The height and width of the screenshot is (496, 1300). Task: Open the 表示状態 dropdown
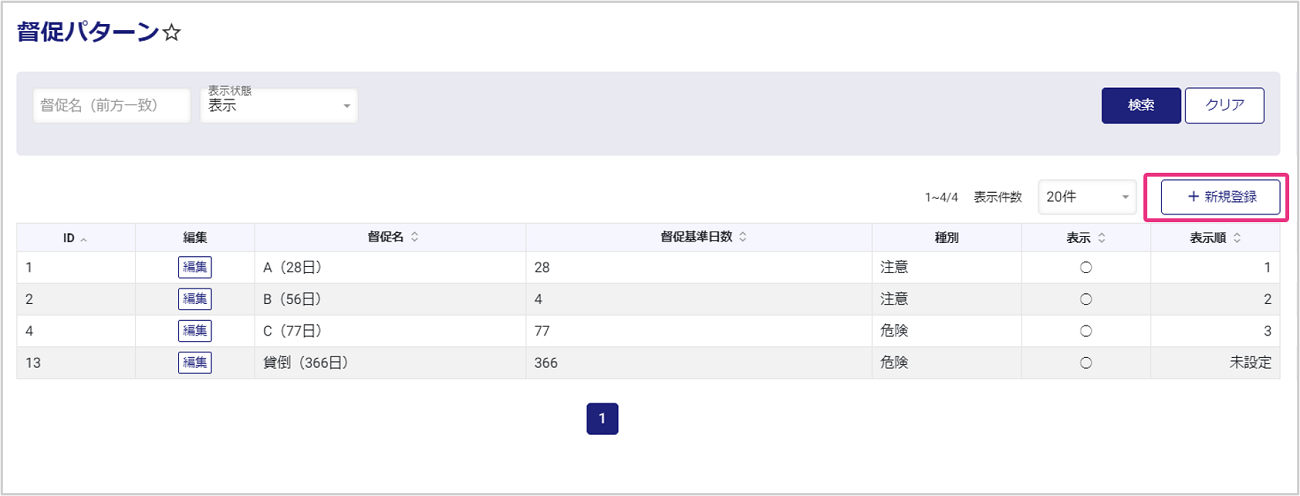click(279, 105)
